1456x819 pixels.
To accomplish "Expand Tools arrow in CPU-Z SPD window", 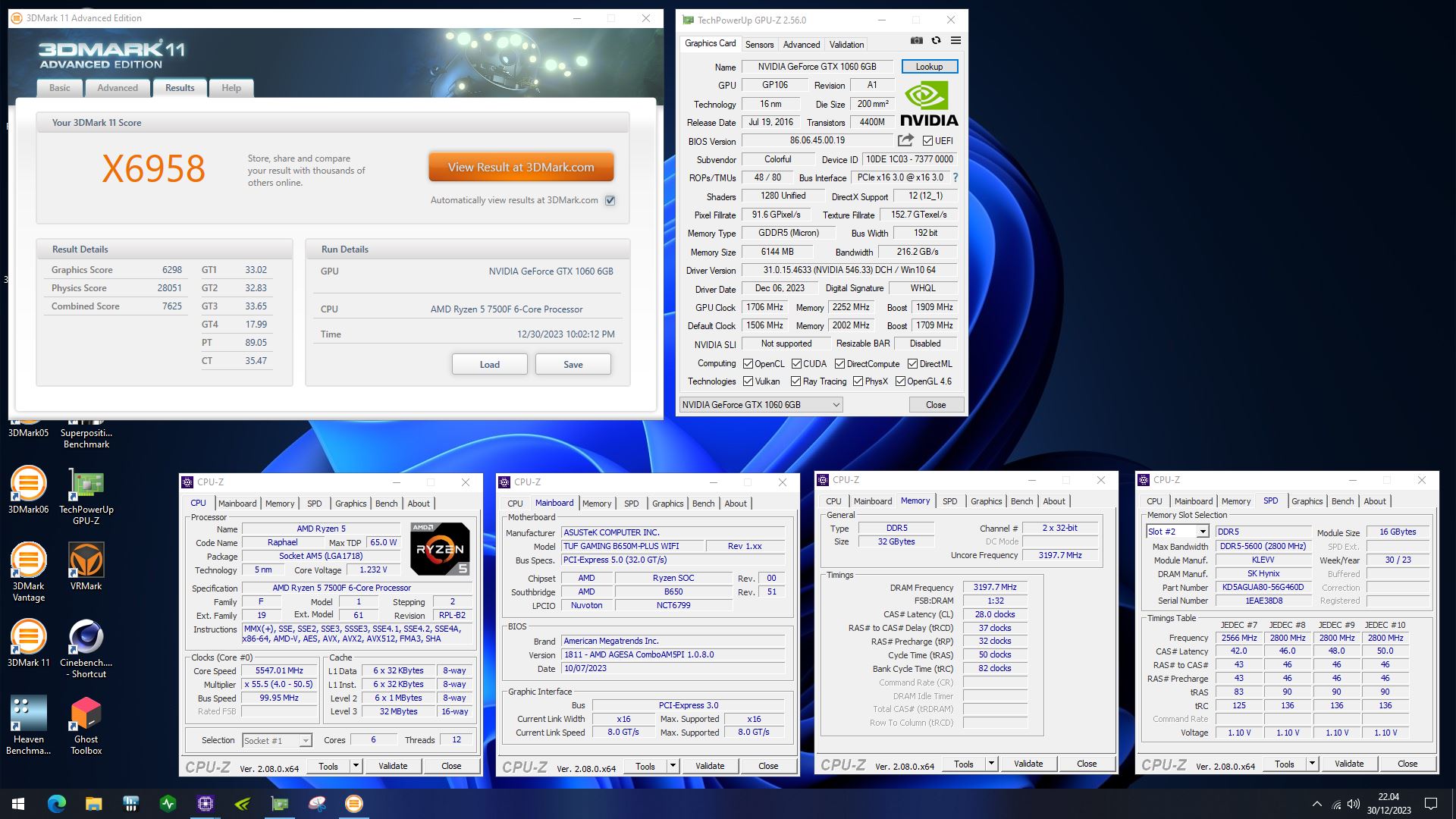I will pos(1312,764).
